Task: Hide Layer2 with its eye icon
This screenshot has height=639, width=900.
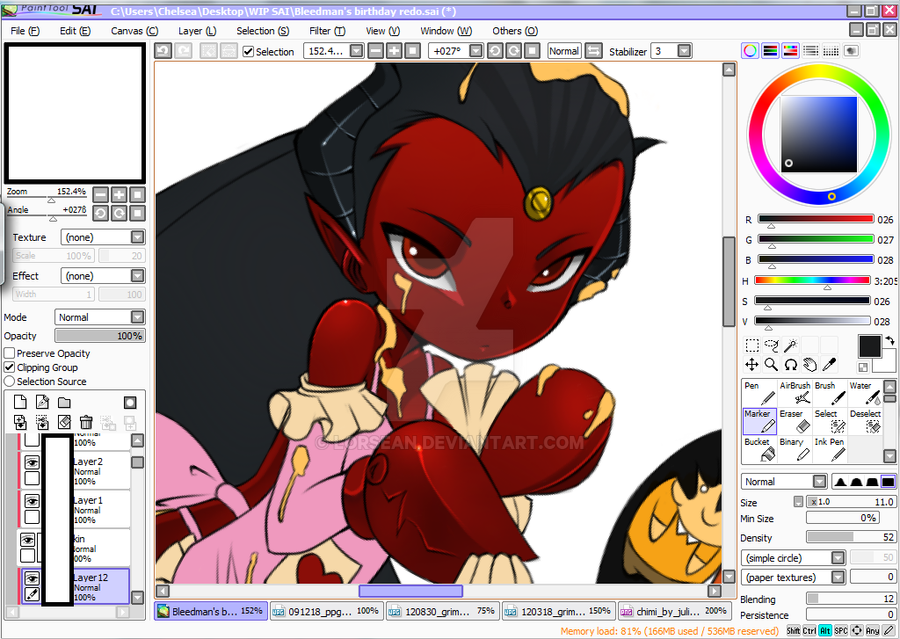Action: pos(32,462)
